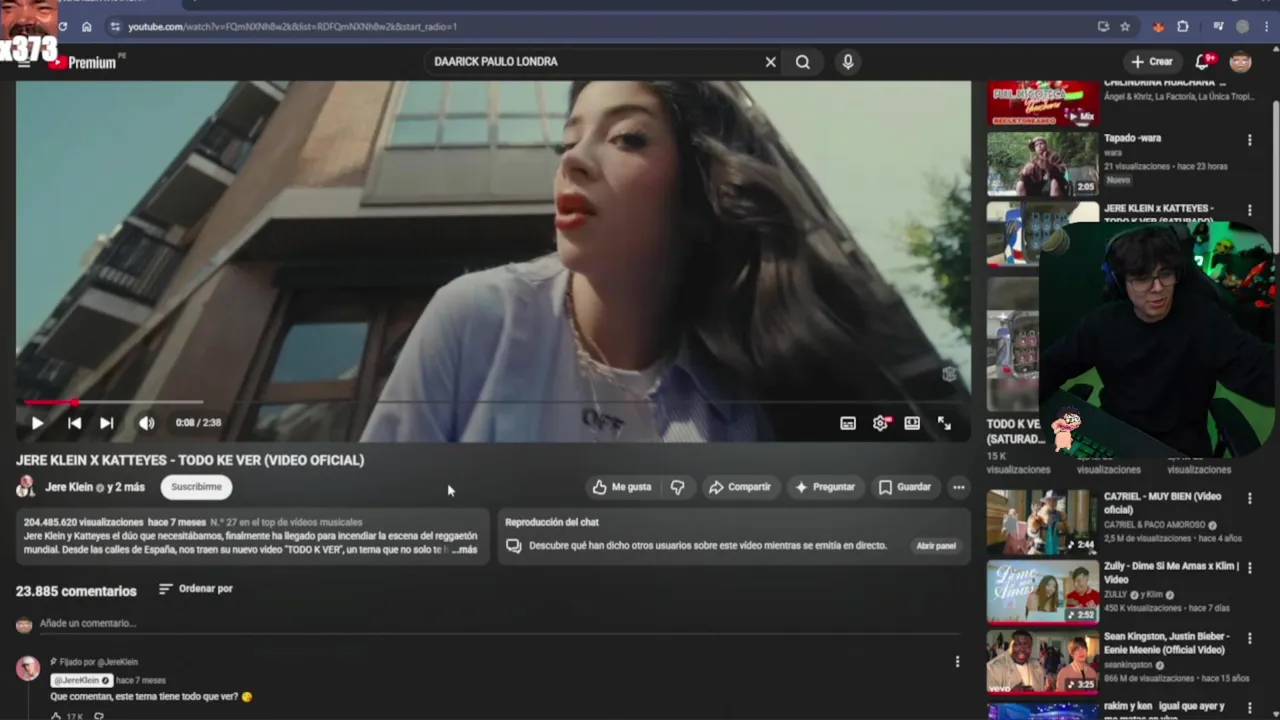This screenshot has height=720, width=1280.
Task: Open options for CA7RIEL - MUY BIEN
Action: click(1249, 498)
